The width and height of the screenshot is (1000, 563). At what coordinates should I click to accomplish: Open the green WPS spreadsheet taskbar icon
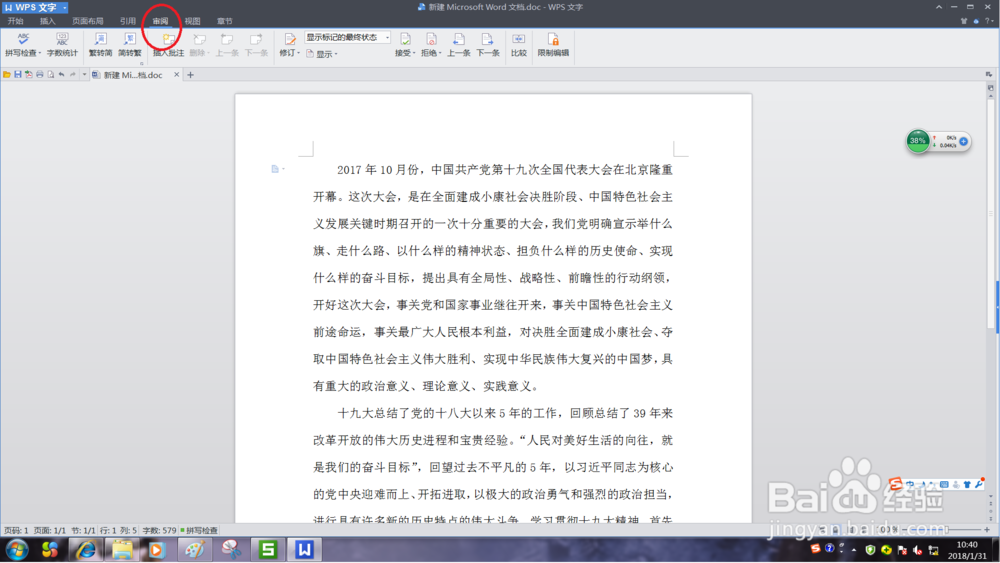[x=268, y=549]
